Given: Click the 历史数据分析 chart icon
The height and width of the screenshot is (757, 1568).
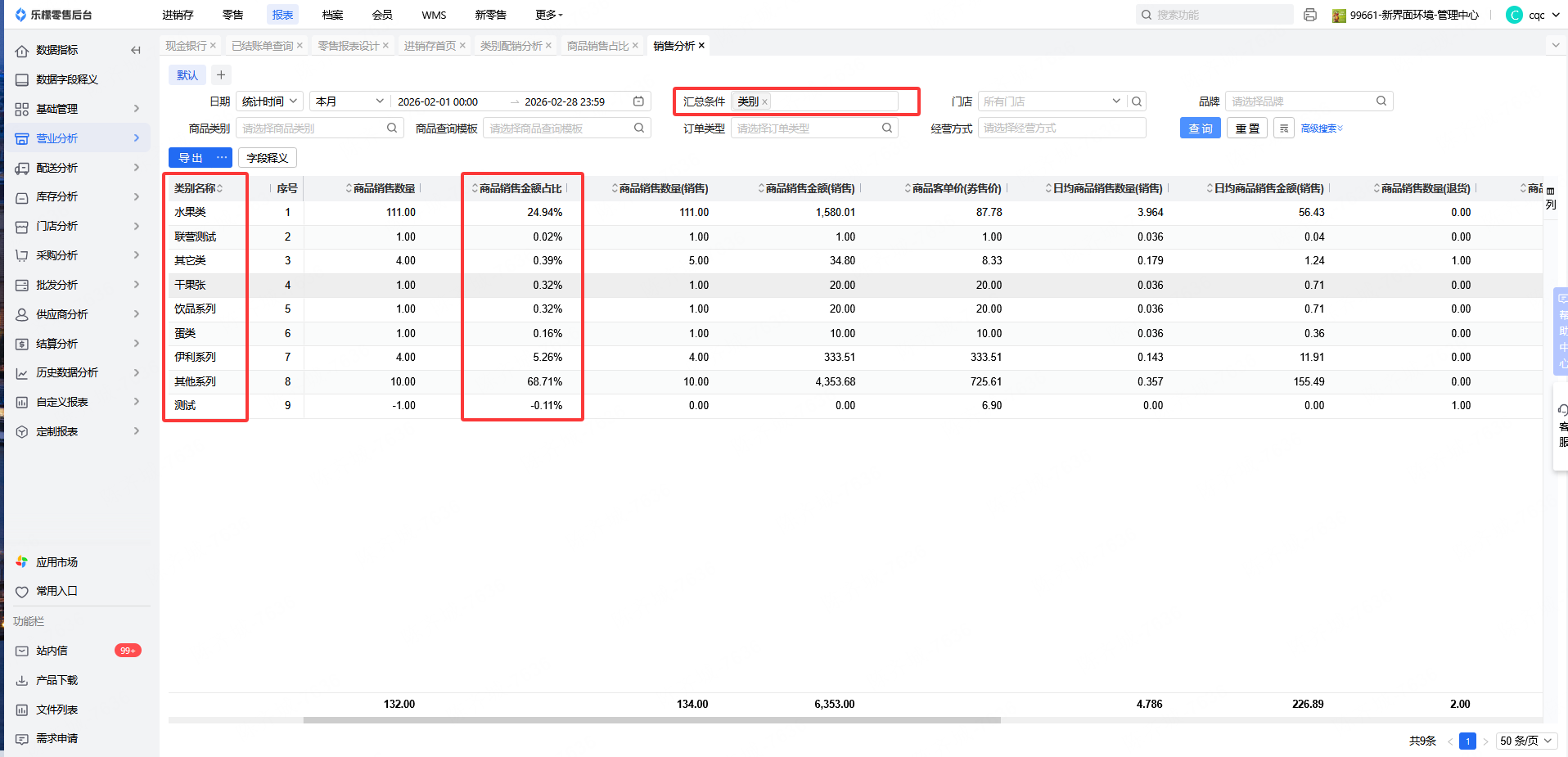Looking at the screenshot, I should 22,373.
